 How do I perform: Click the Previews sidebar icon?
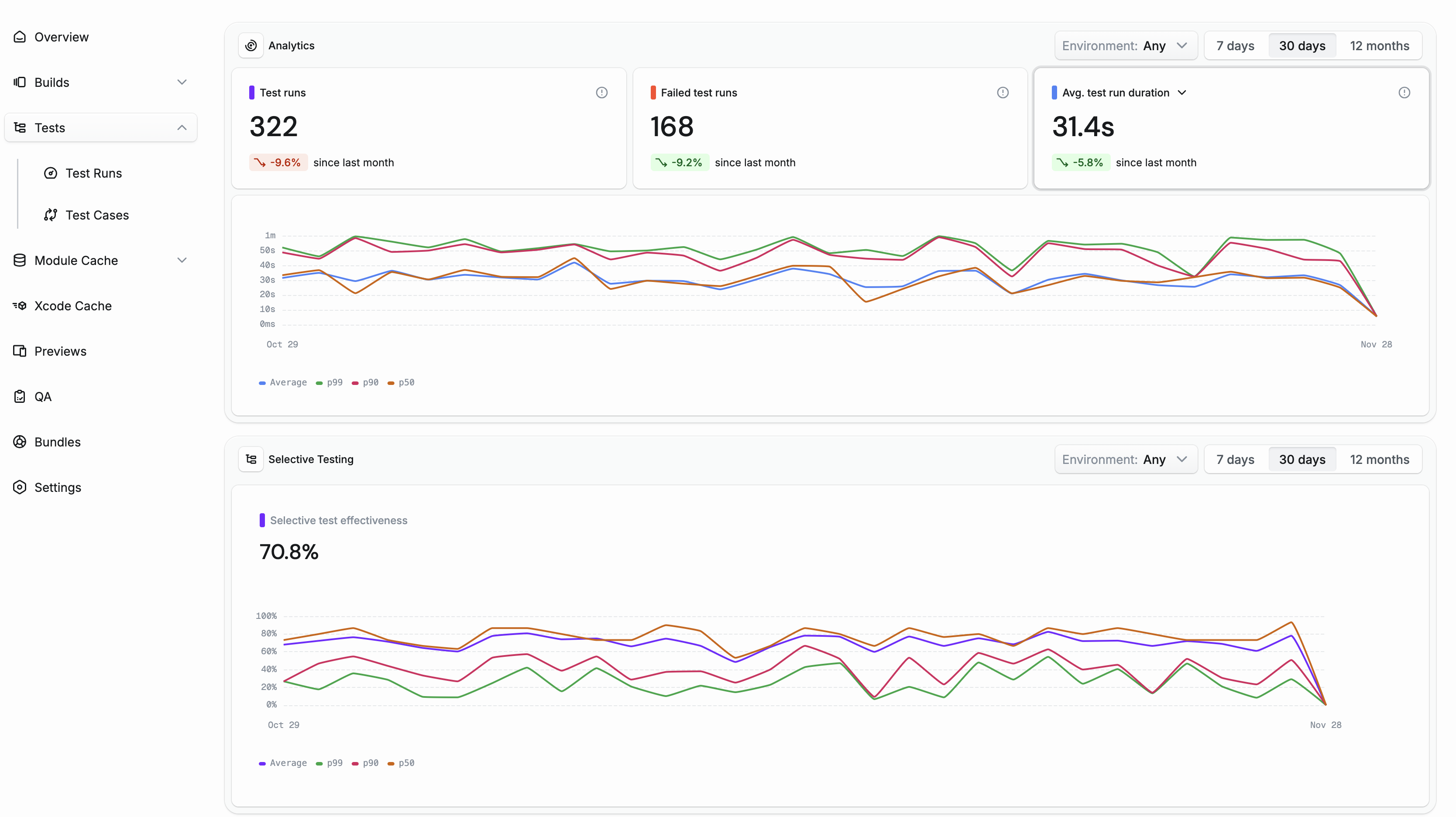point(20,351)
